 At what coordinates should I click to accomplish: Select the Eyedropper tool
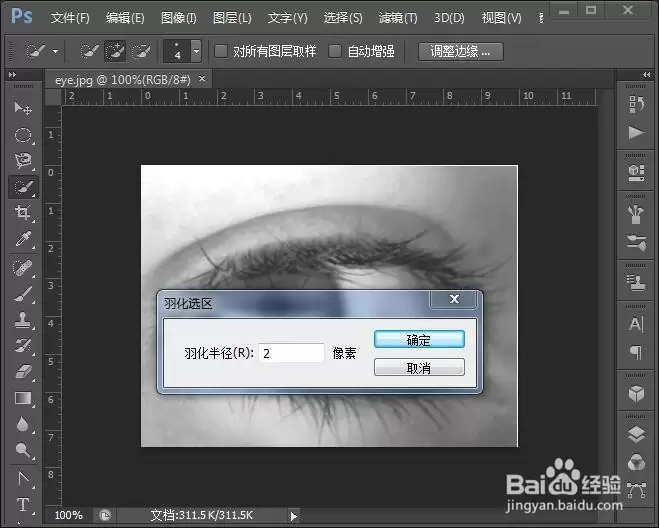pos(23,239)
